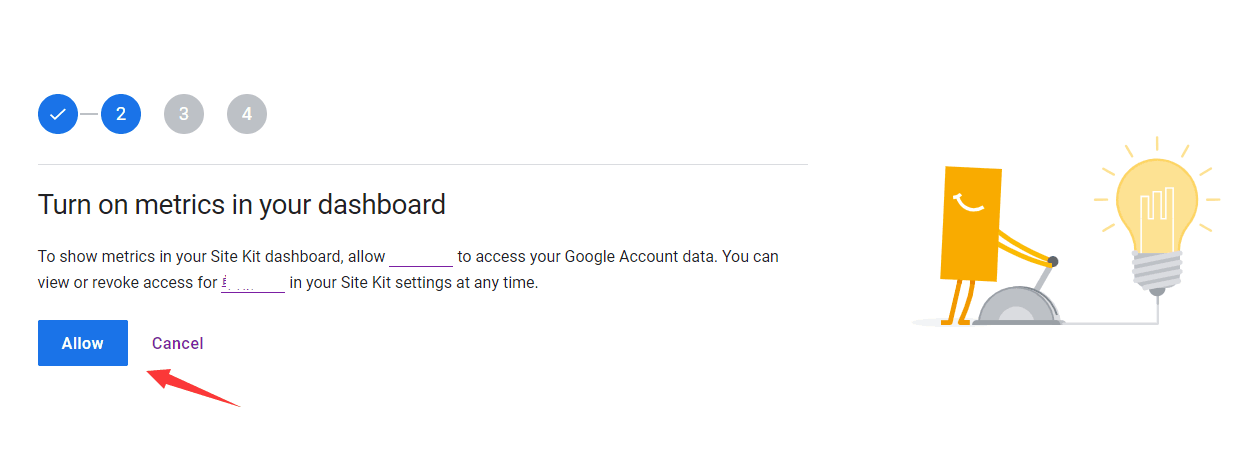Click the orange rectangle character body
This screenshot has width=1244, height=453.
tap(971, 222)
